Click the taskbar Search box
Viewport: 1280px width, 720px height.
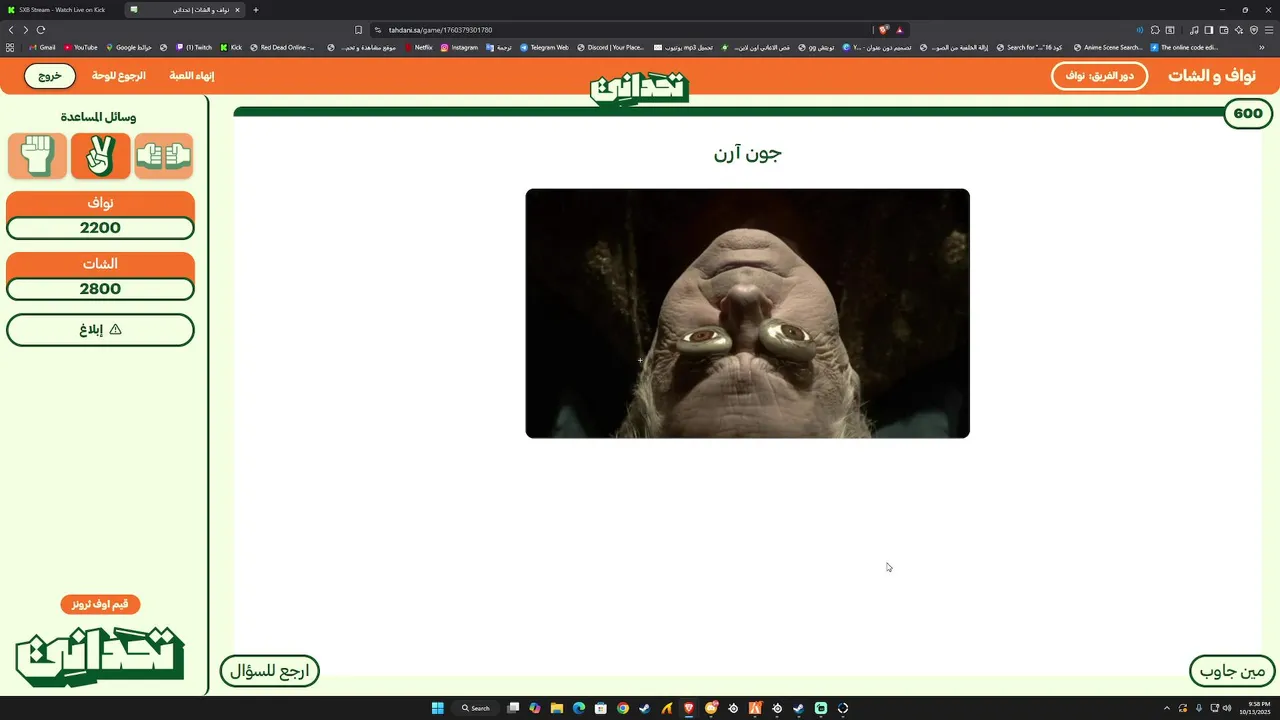coord(476,708)
